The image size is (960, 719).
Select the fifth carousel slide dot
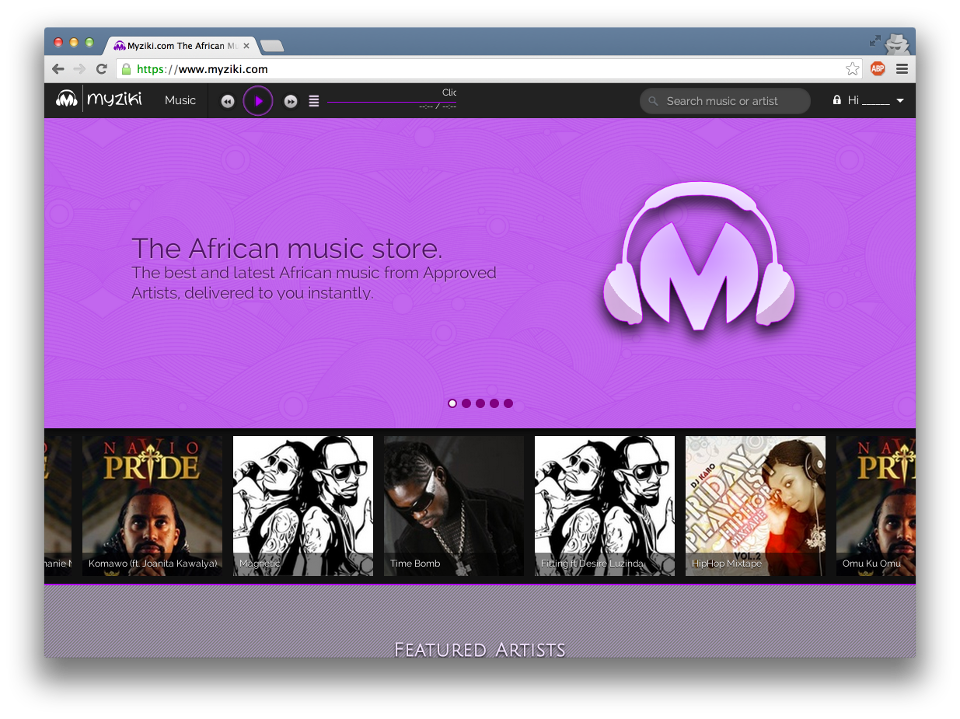[509, 404]
